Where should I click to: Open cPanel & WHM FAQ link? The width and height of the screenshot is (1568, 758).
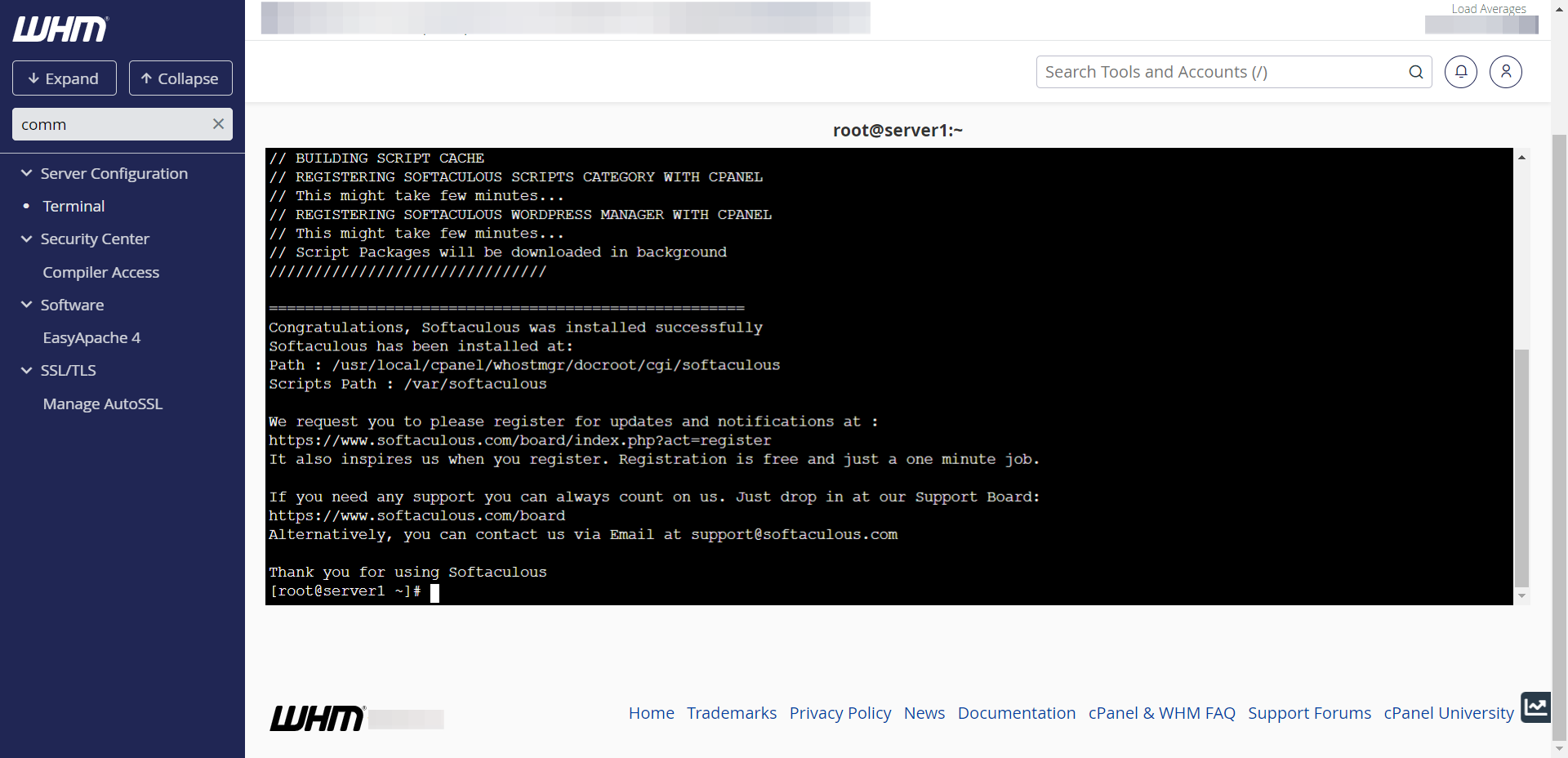tap(1162, 713)
